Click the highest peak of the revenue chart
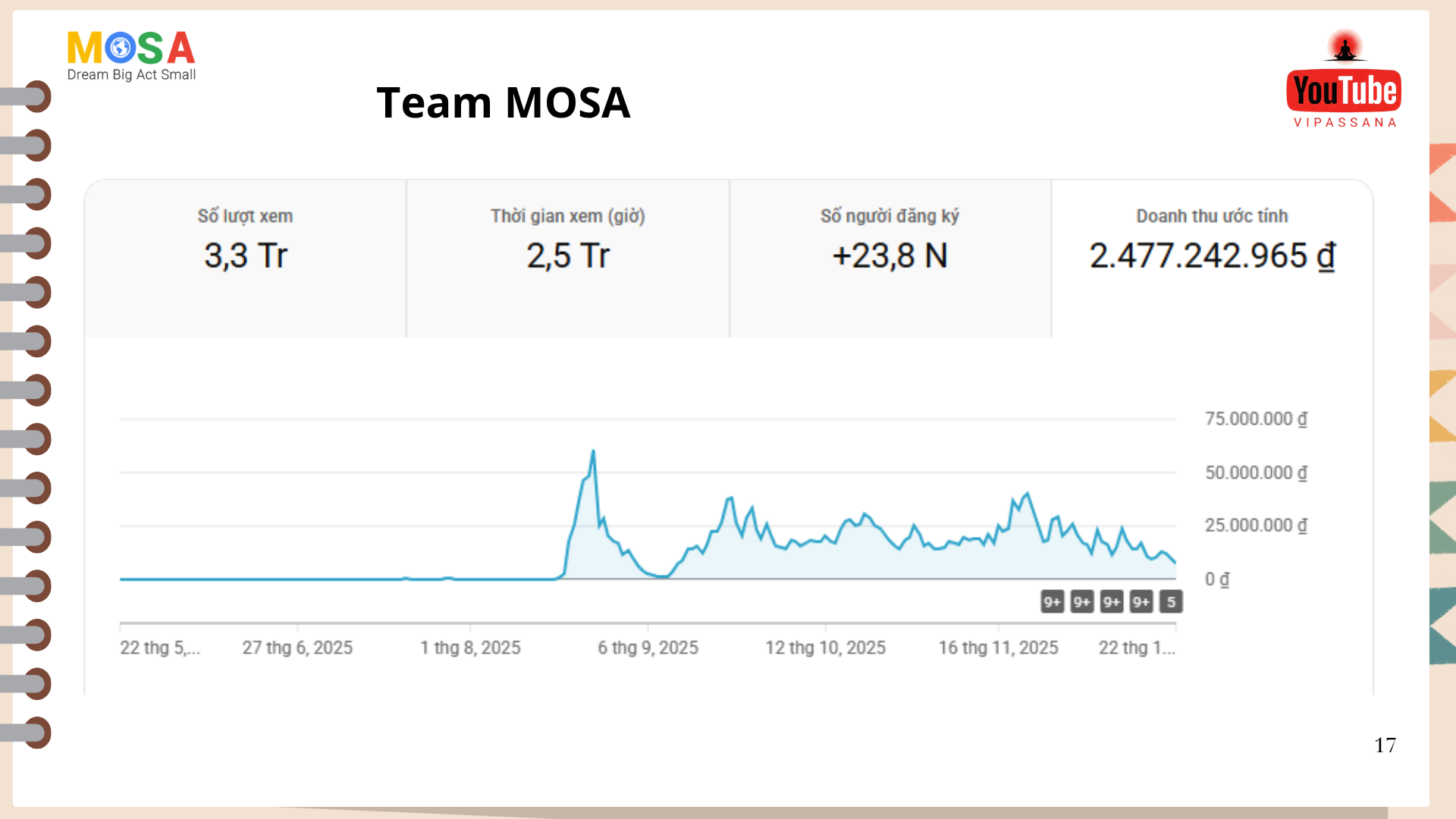The width and height of the screenshot is (1456, 819). click(x=593, y=452)
